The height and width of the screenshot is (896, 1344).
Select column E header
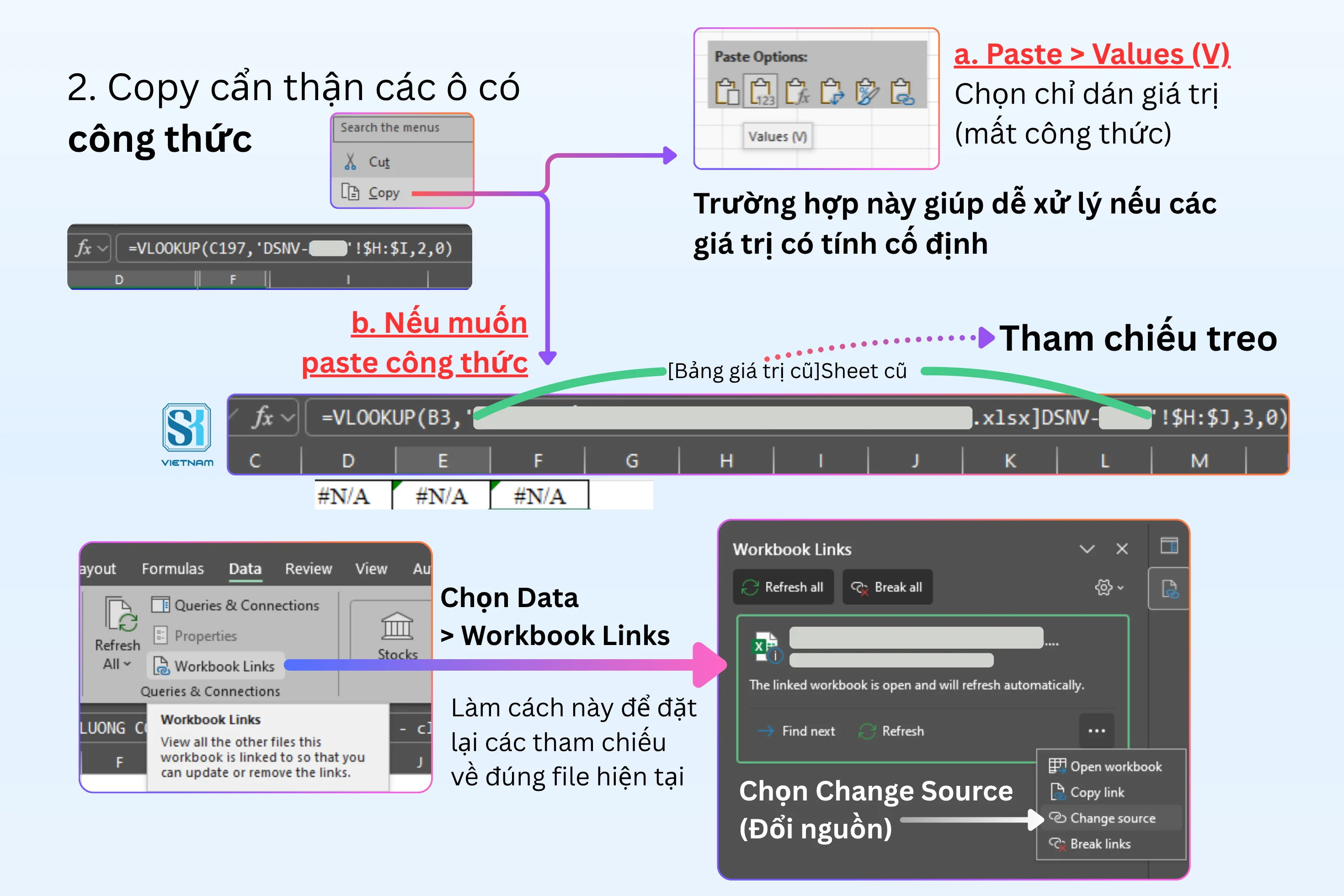(443, 461)
